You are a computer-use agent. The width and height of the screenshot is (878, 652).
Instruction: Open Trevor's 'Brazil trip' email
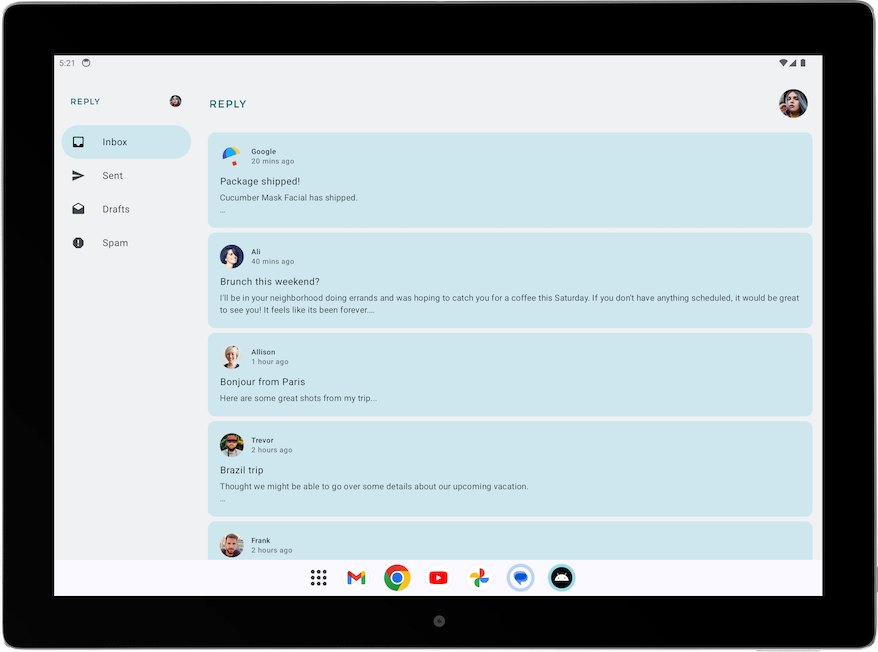pos(509,468)
